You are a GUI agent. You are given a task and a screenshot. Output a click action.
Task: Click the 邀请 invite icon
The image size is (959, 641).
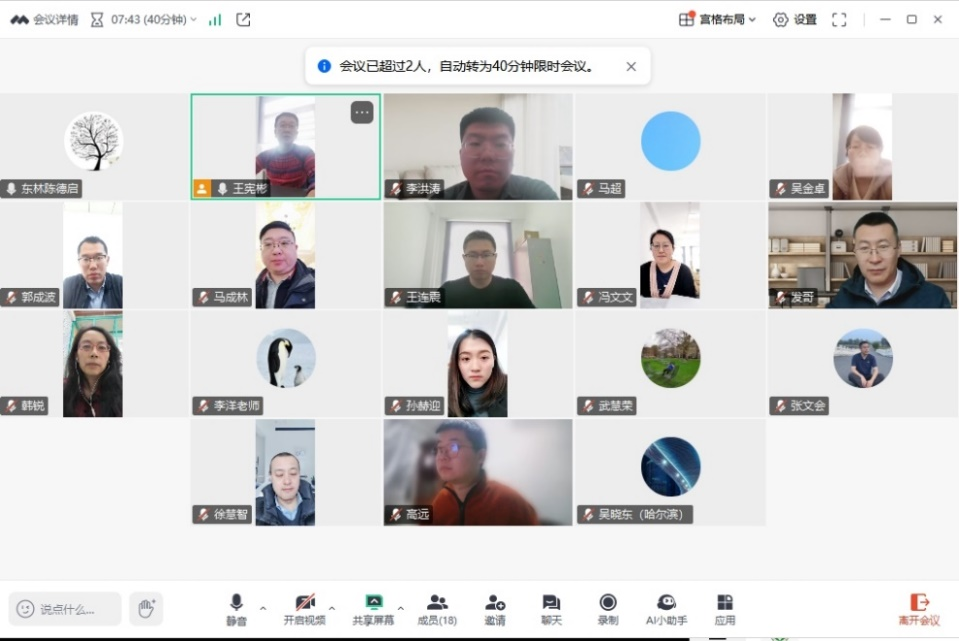495,608
